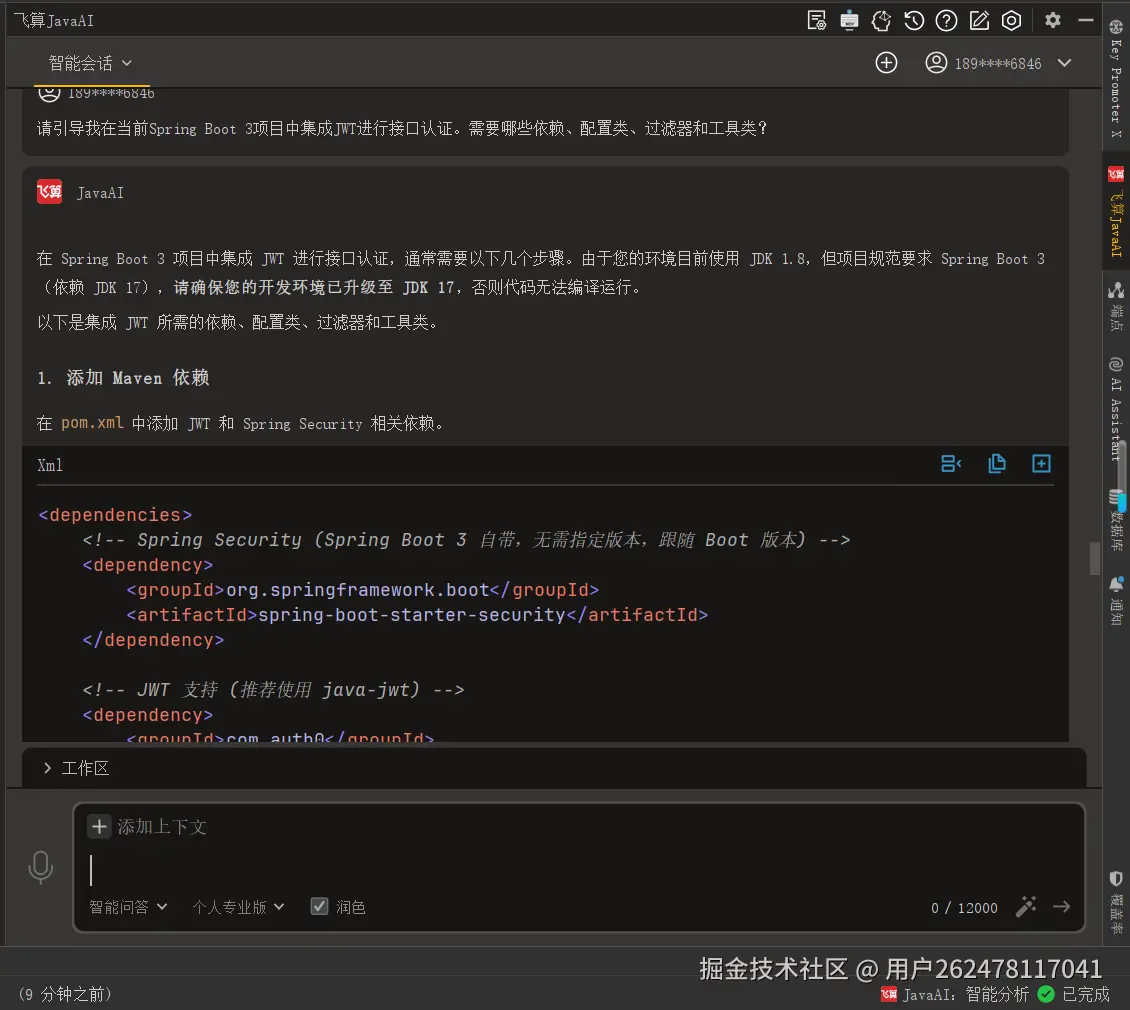
Task: Click the magic wand polish icon
Action: pos(1026,906)
